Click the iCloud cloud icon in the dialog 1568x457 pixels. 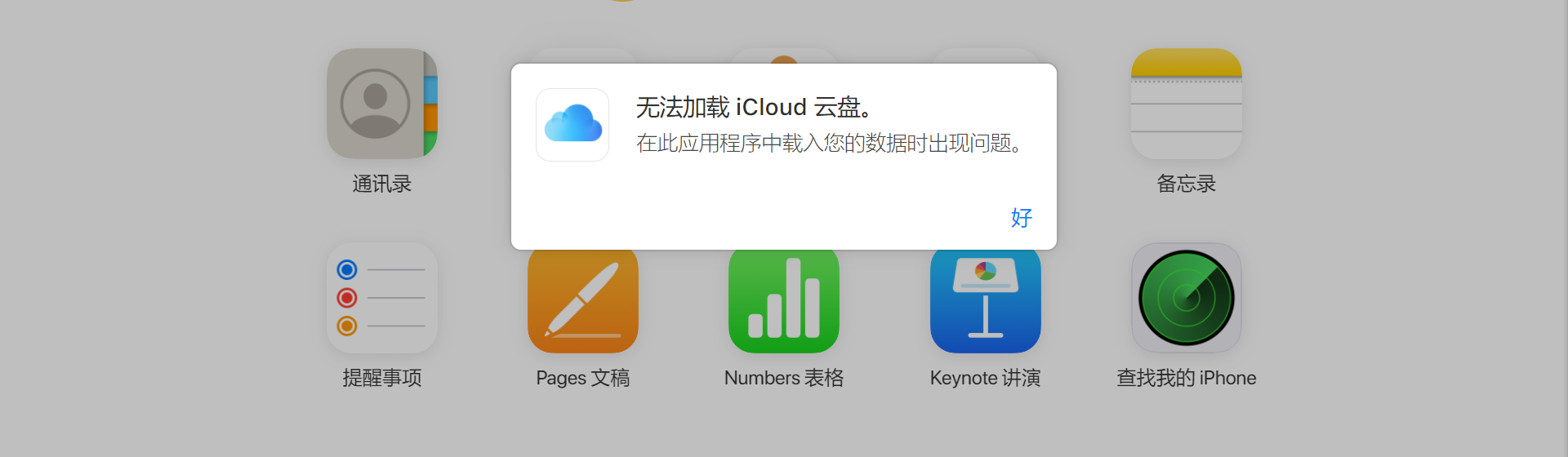click(x=572, y=125)
